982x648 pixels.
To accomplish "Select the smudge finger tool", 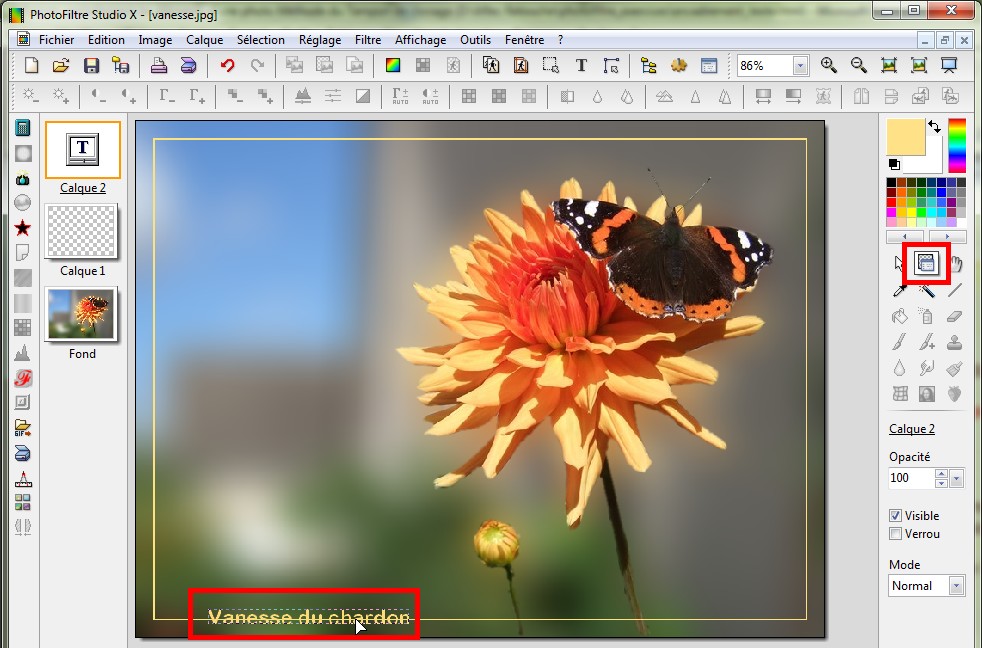I will click(927, 368).
